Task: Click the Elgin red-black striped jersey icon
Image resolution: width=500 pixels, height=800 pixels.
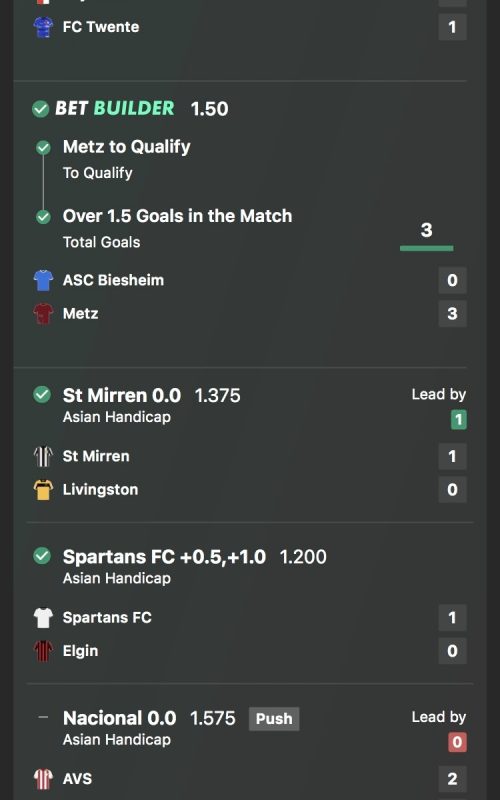Action: click(x=43, y=651)
